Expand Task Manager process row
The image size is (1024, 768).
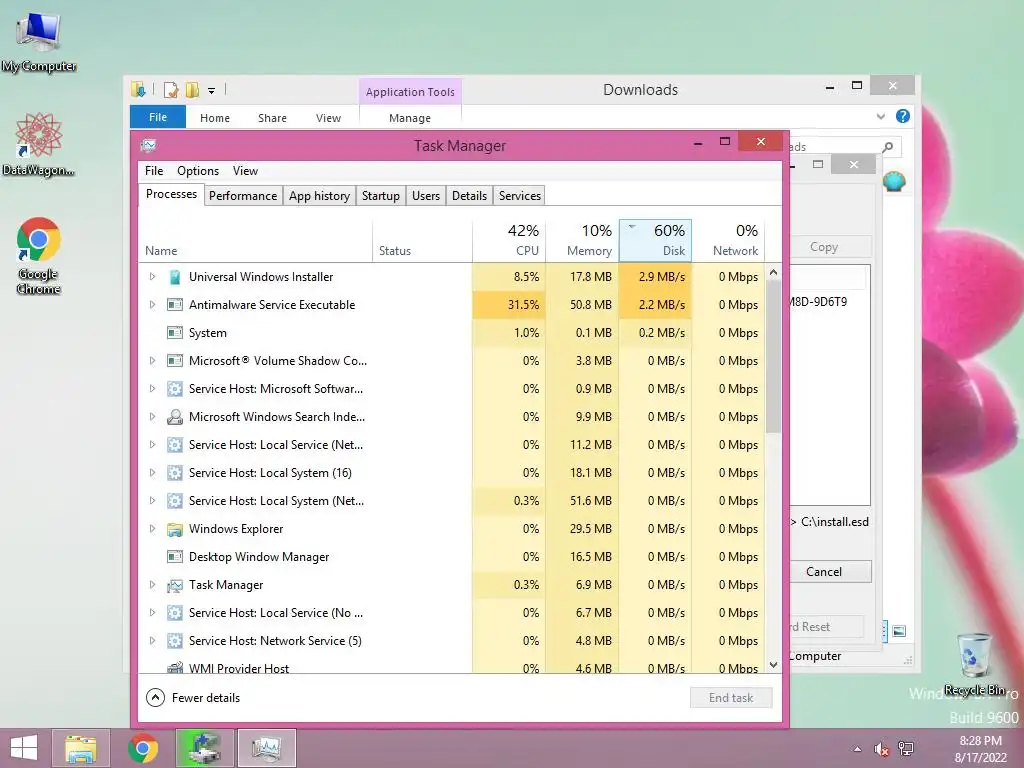[x=152, y=585]
